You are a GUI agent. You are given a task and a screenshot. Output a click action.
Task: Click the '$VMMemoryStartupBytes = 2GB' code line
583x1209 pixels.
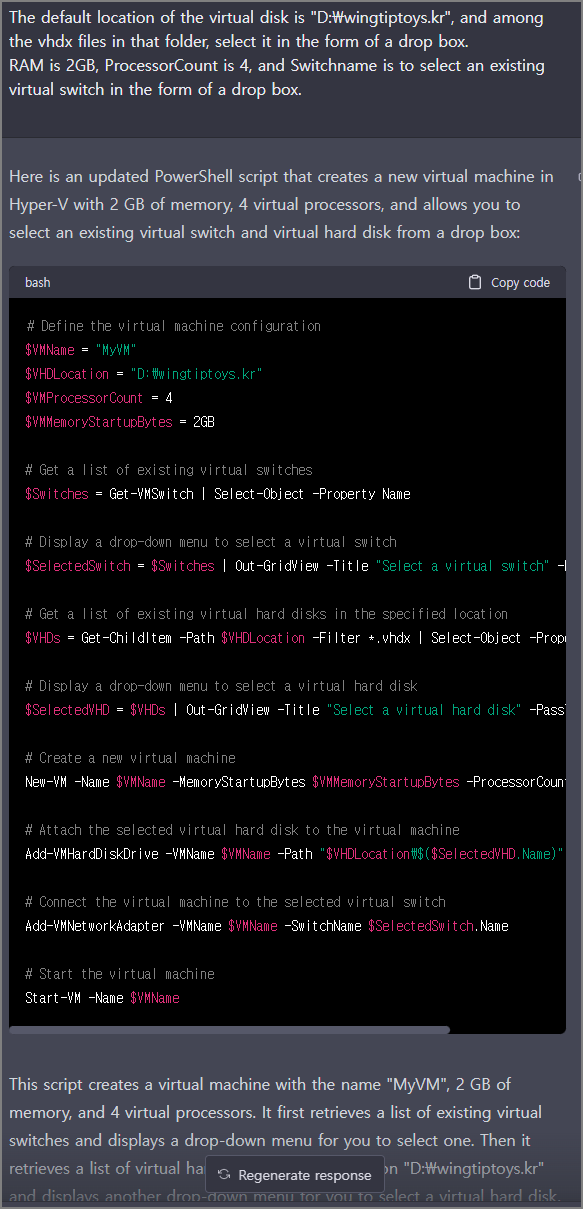[x=120, y=422]
